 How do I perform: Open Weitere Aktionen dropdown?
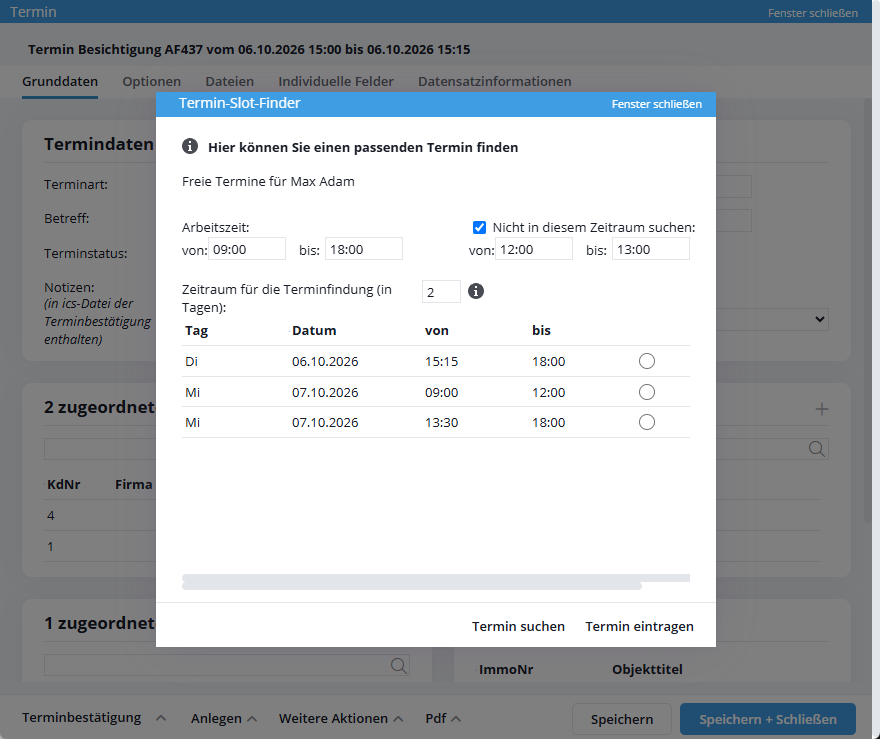tap(341, 718)
